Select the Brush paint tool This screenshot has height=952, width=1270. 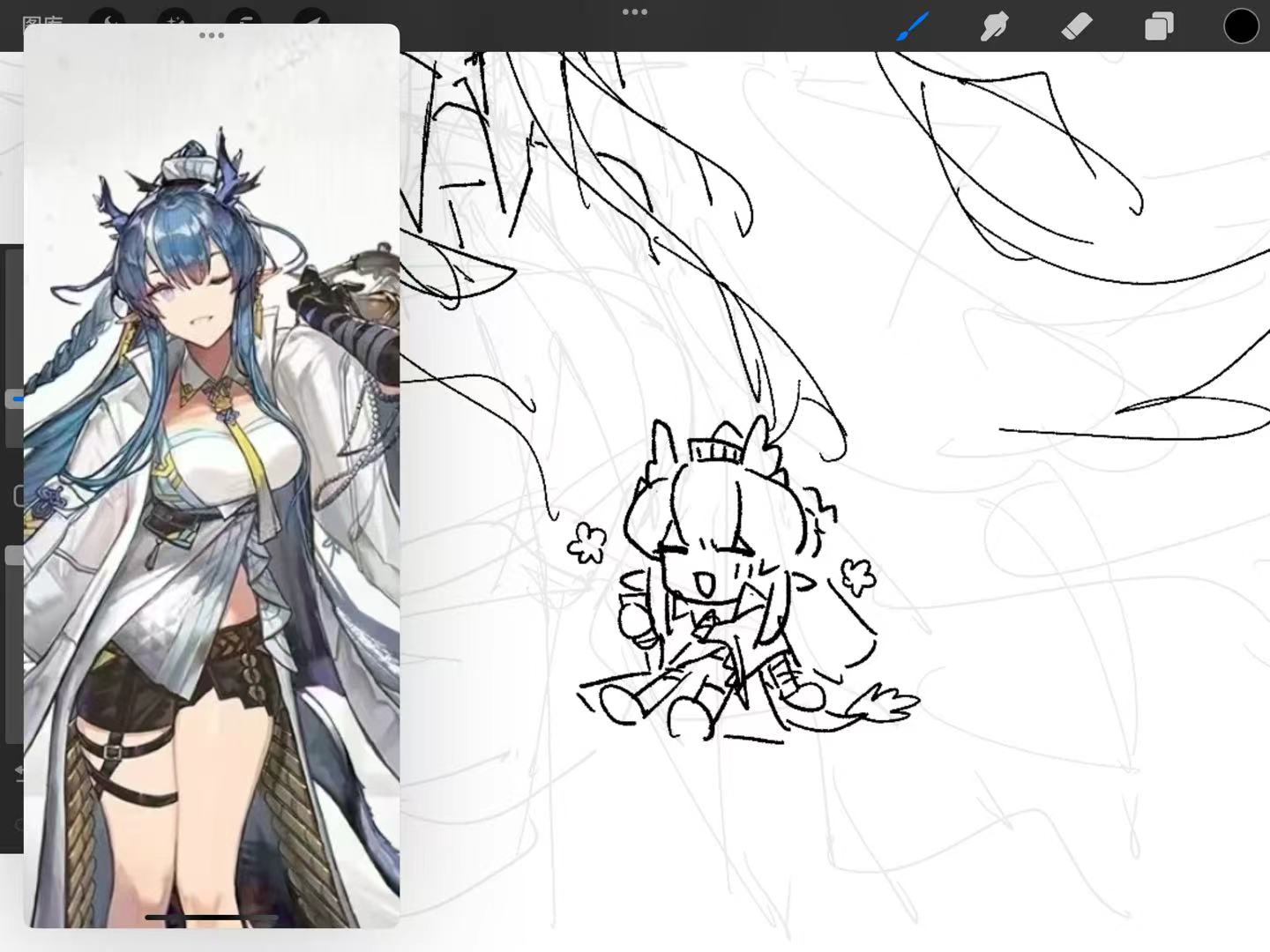(914, 26)
